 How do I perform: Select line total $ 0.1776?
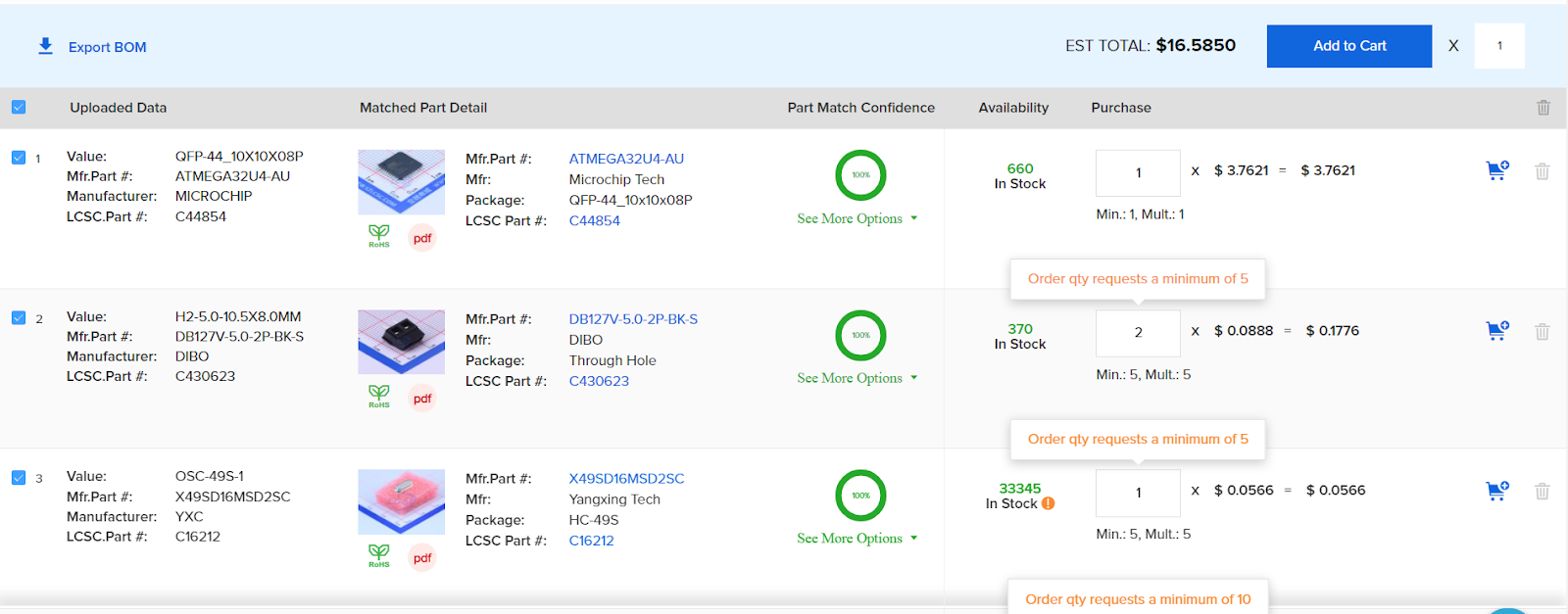[x=1333, y=331]
